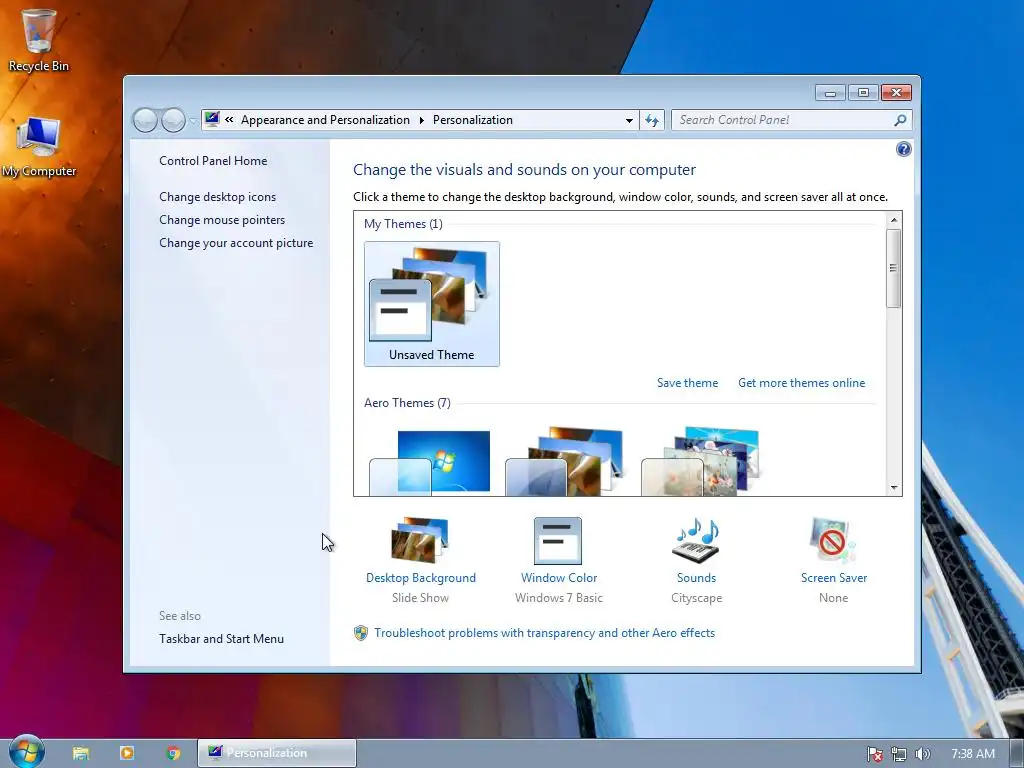Open Change mouse pointers
The width and height of the screenshot is (1024, 768).
[x=222, y=219]
